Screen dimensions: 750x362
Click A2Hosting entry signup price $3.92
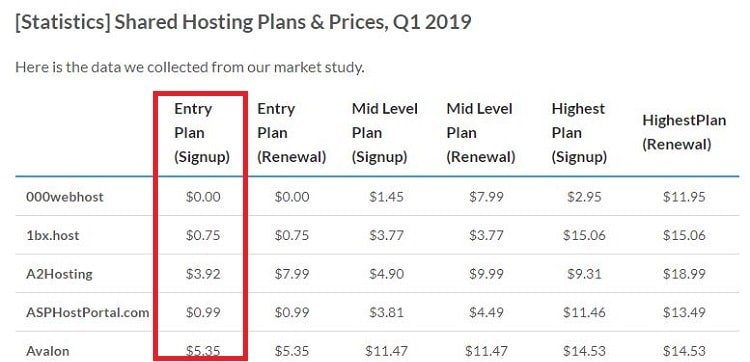[203, 274]
